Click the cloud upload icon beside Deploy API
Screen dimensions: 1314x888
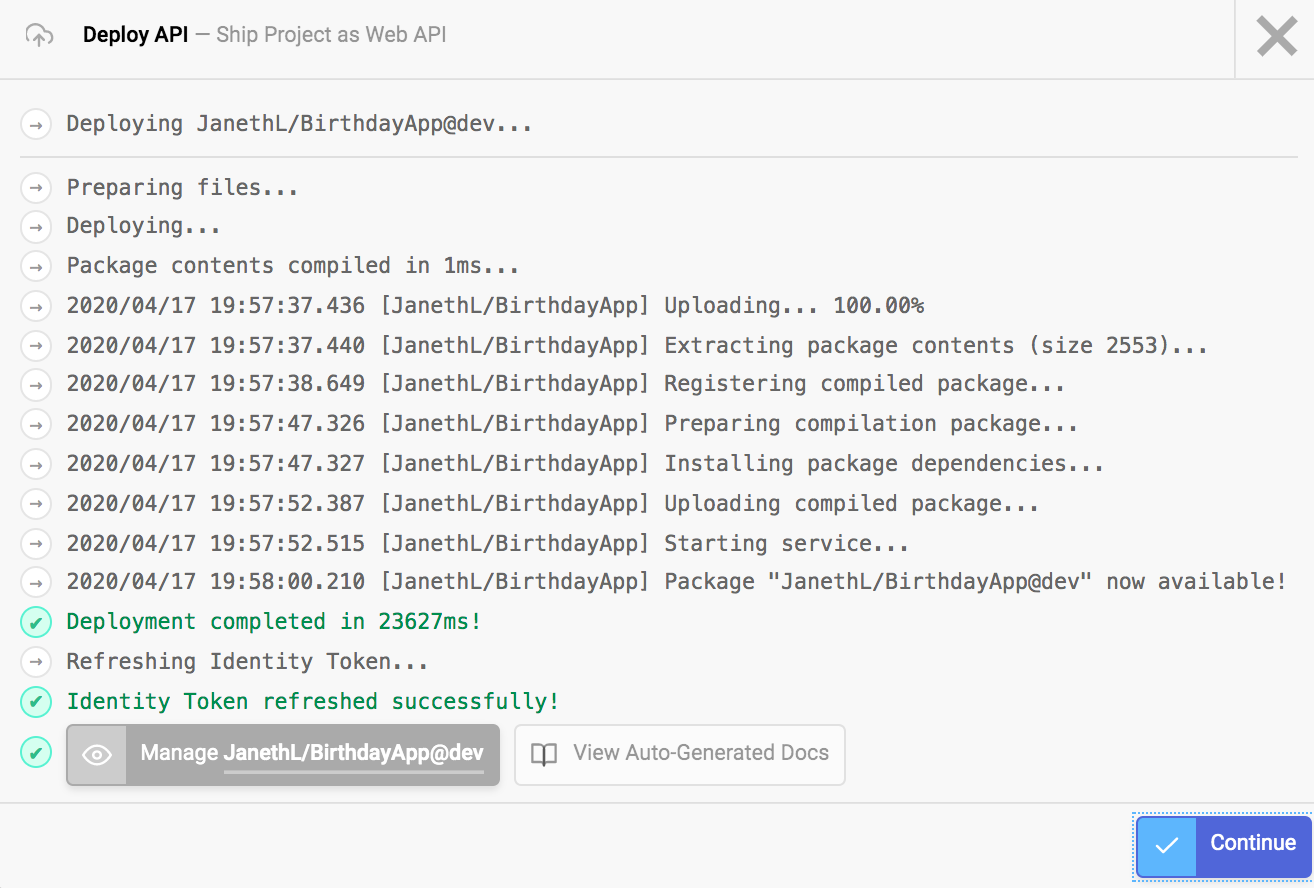39,35
